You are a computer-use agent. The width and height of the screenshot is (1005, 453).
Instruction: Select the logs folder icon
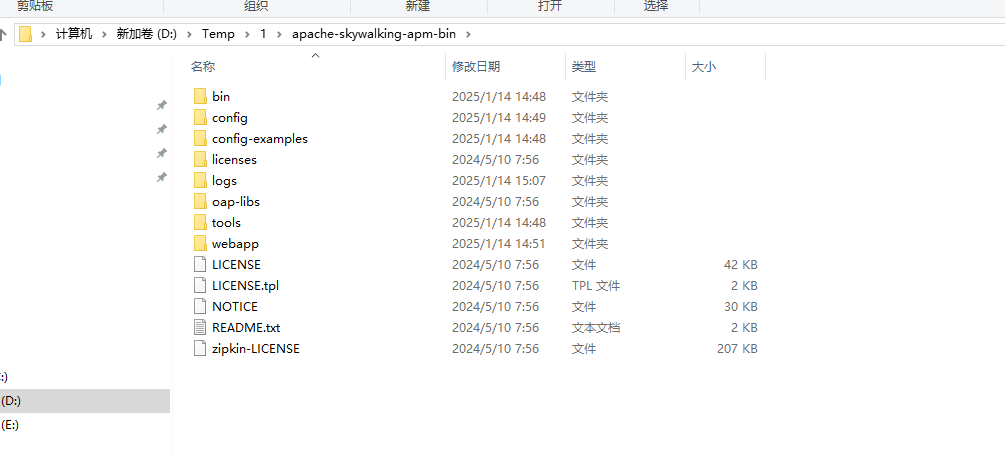[x=200, y=181]
